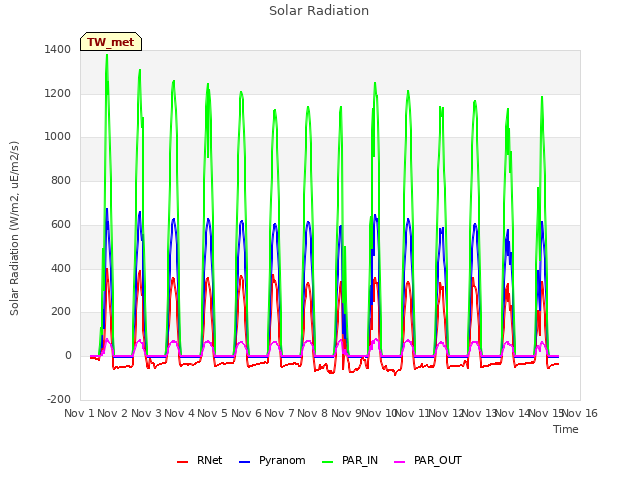The width and height of the screenshot is (640, 480).
Task: Click the Time x-axis label
Action: (566, 429)
